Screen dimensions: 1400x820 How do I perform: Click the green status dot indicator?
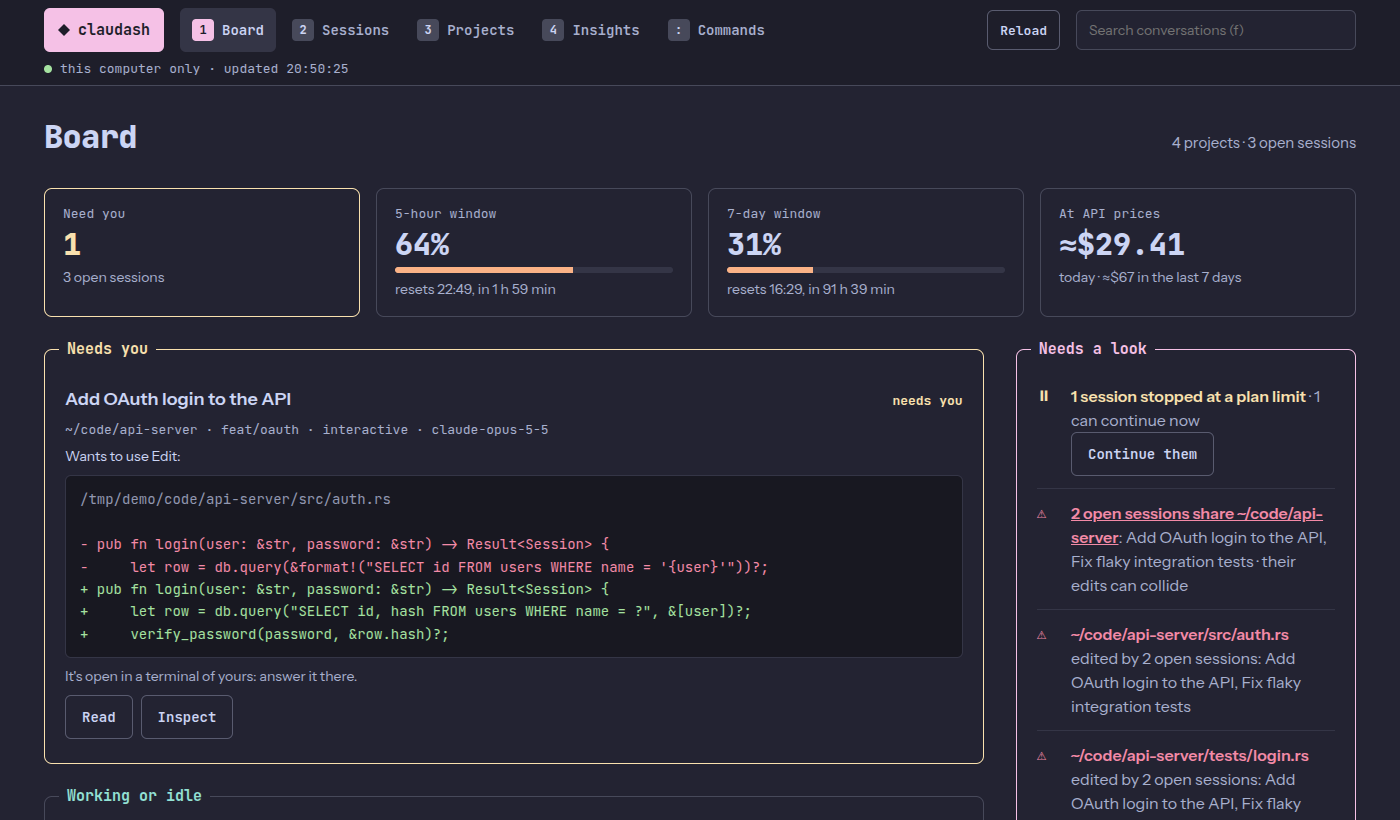tap(48, 69)
